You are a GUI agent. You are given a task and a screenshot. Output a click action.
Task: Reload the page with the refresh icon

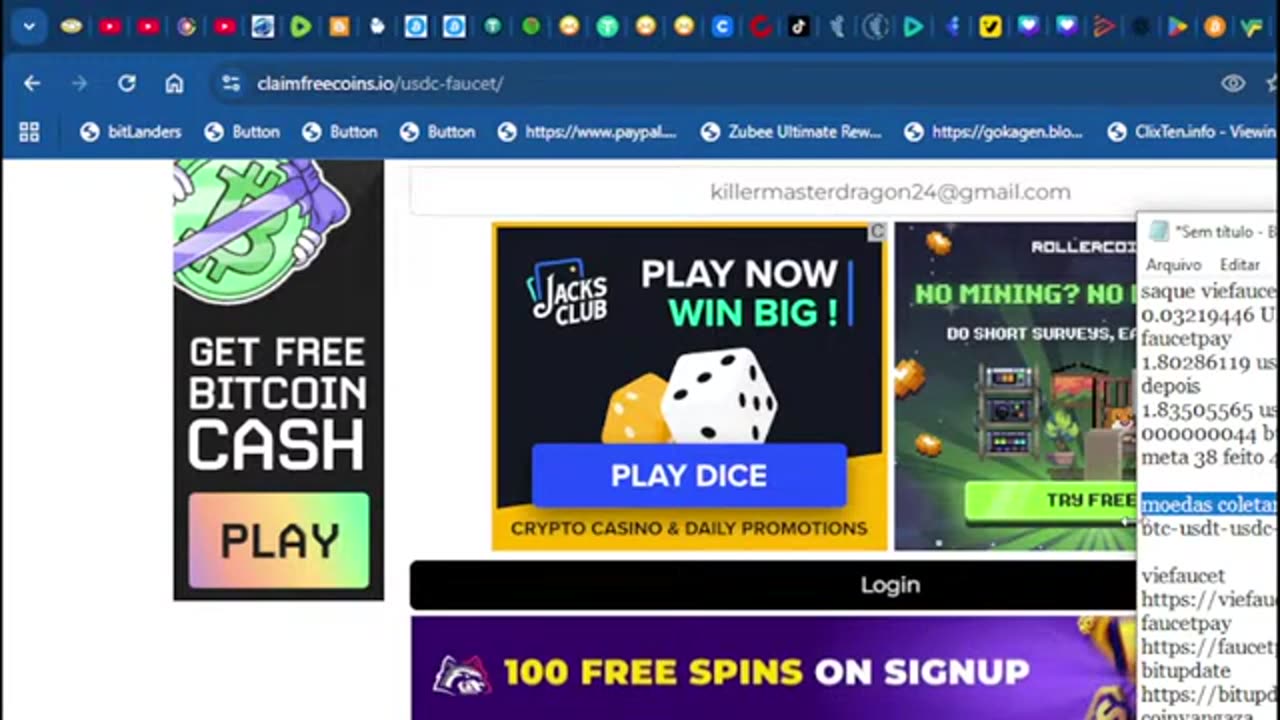[126, 84]
